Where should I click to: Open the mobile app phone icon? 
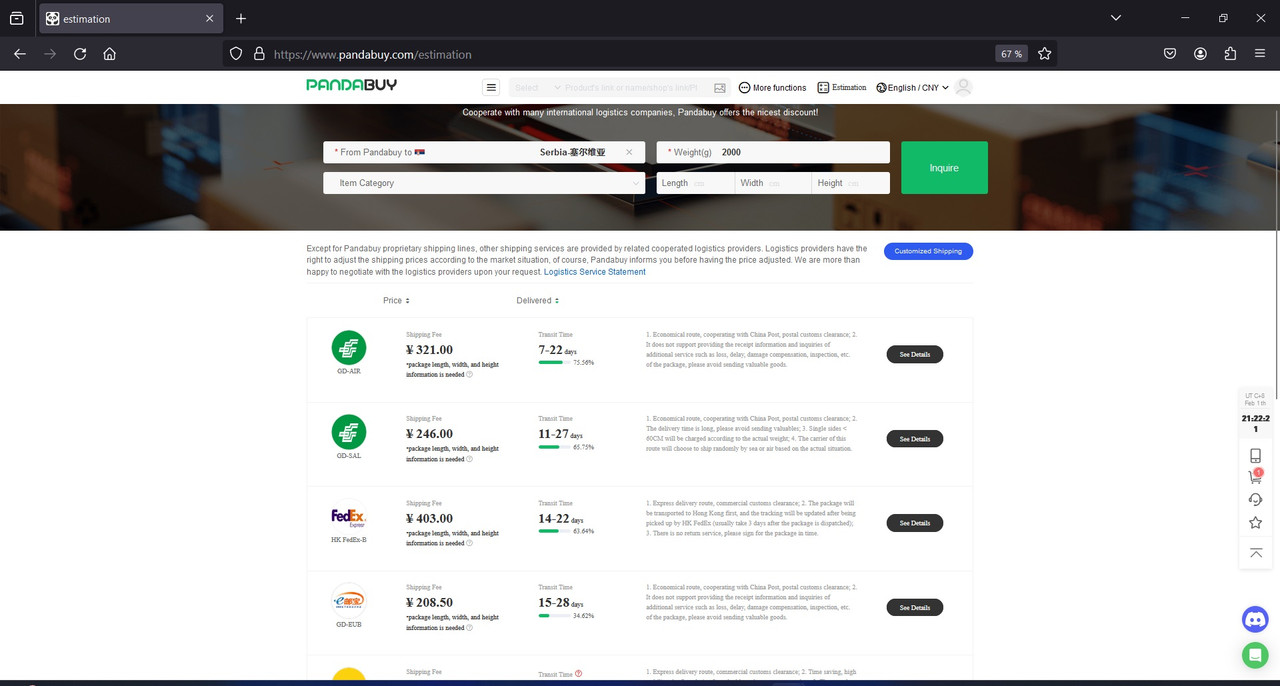(x=1255, y=456)
